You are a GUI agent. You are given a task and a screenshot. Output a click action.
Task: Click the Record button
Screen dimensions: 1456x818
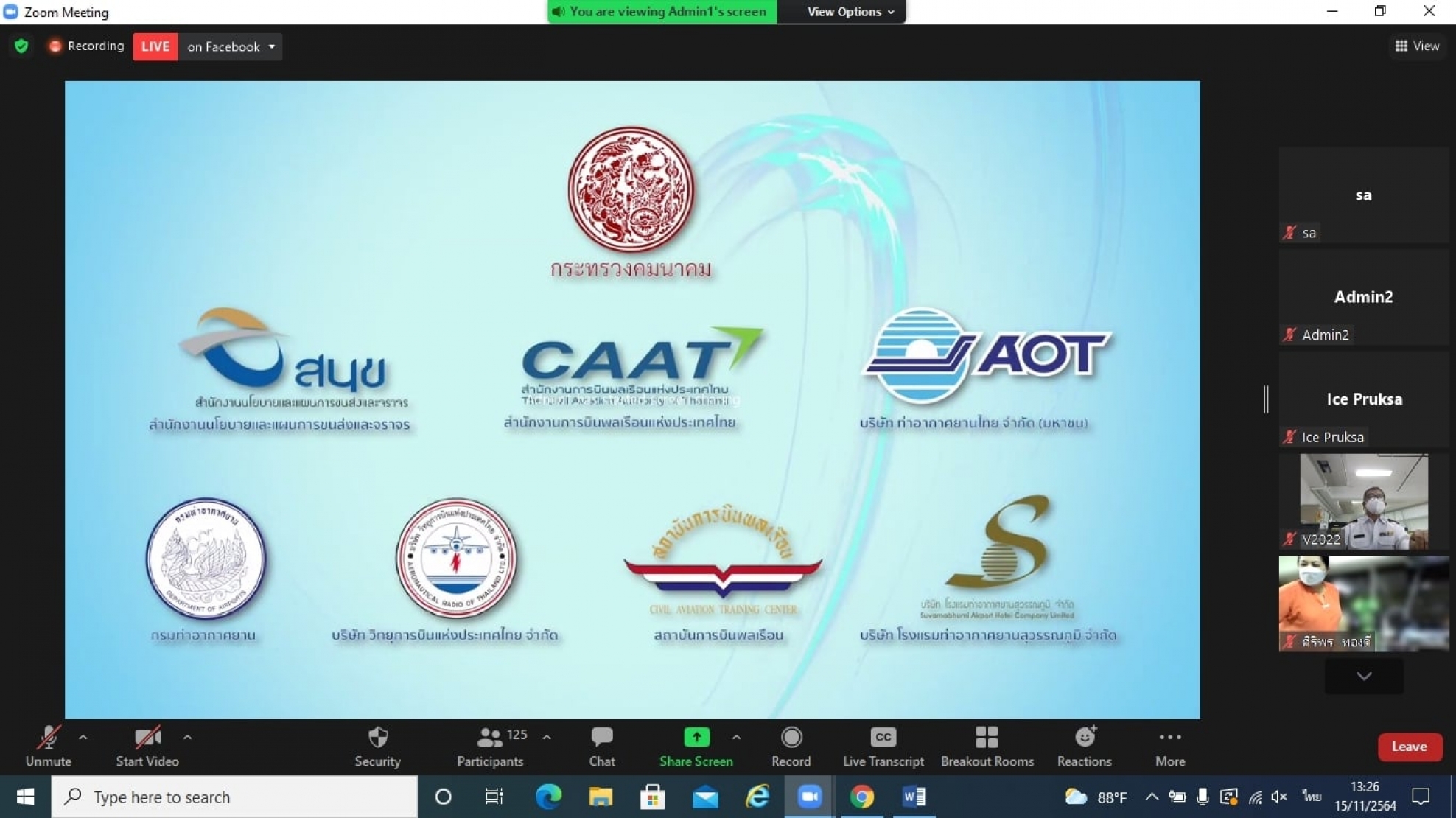point(791,747)
